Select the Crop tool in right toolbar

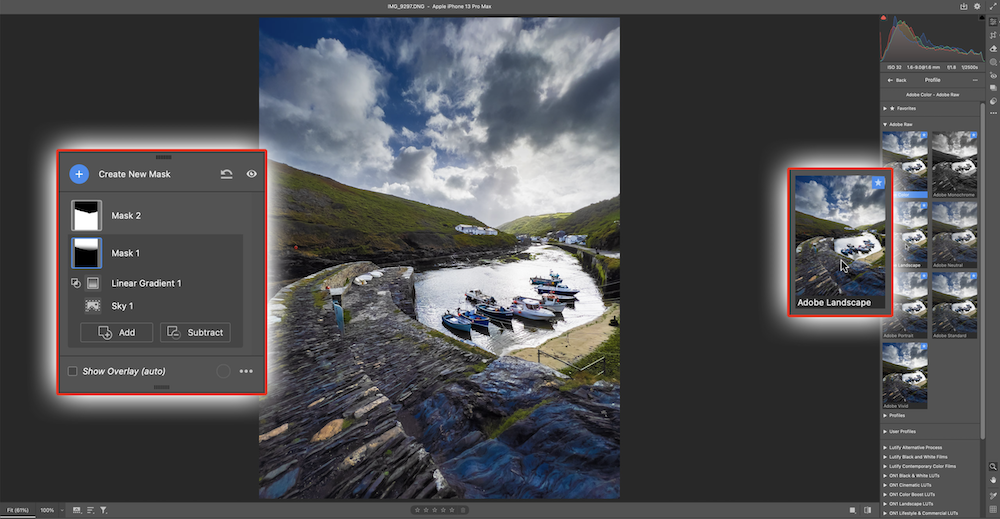(993, 35)
